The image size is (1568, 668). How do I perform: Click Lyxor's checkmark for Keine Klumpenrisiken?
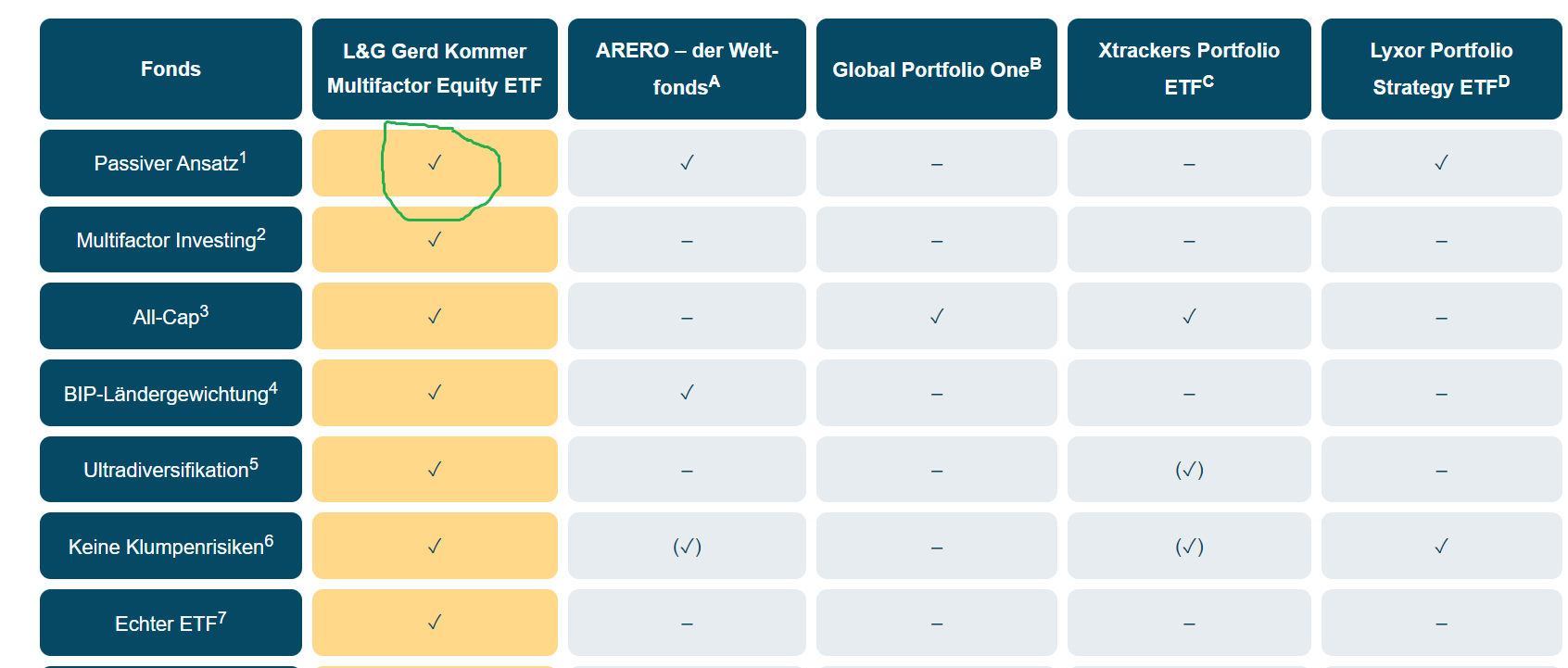coord(1441,547)
